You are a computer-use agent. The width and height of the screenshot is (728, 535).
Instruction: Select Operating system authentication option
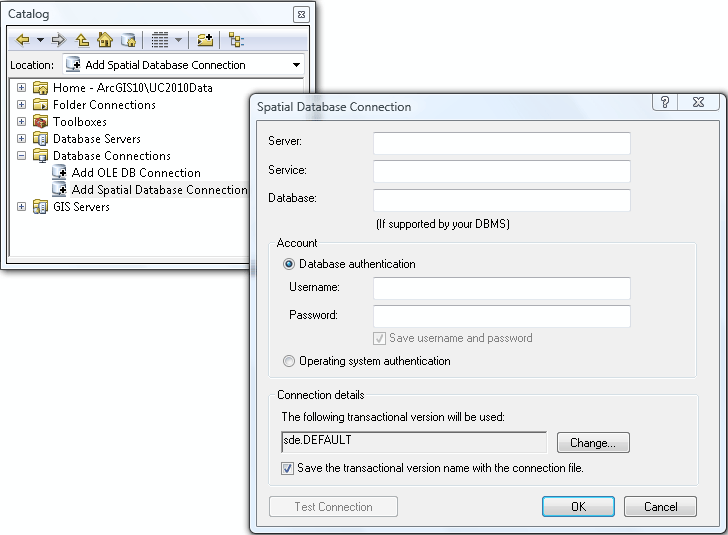pyautogui.click(x=289, y=361)
